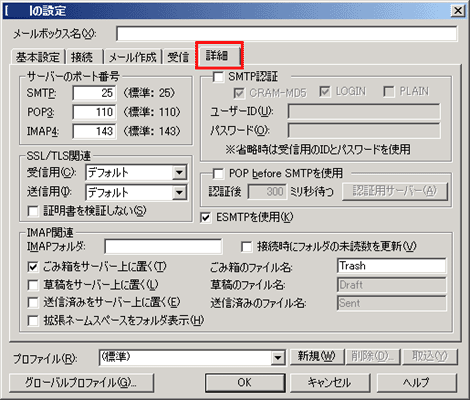The width and height of the screenshot is (470, 400).
Task: Click the SMTP port number field
Action: point(94,93)
